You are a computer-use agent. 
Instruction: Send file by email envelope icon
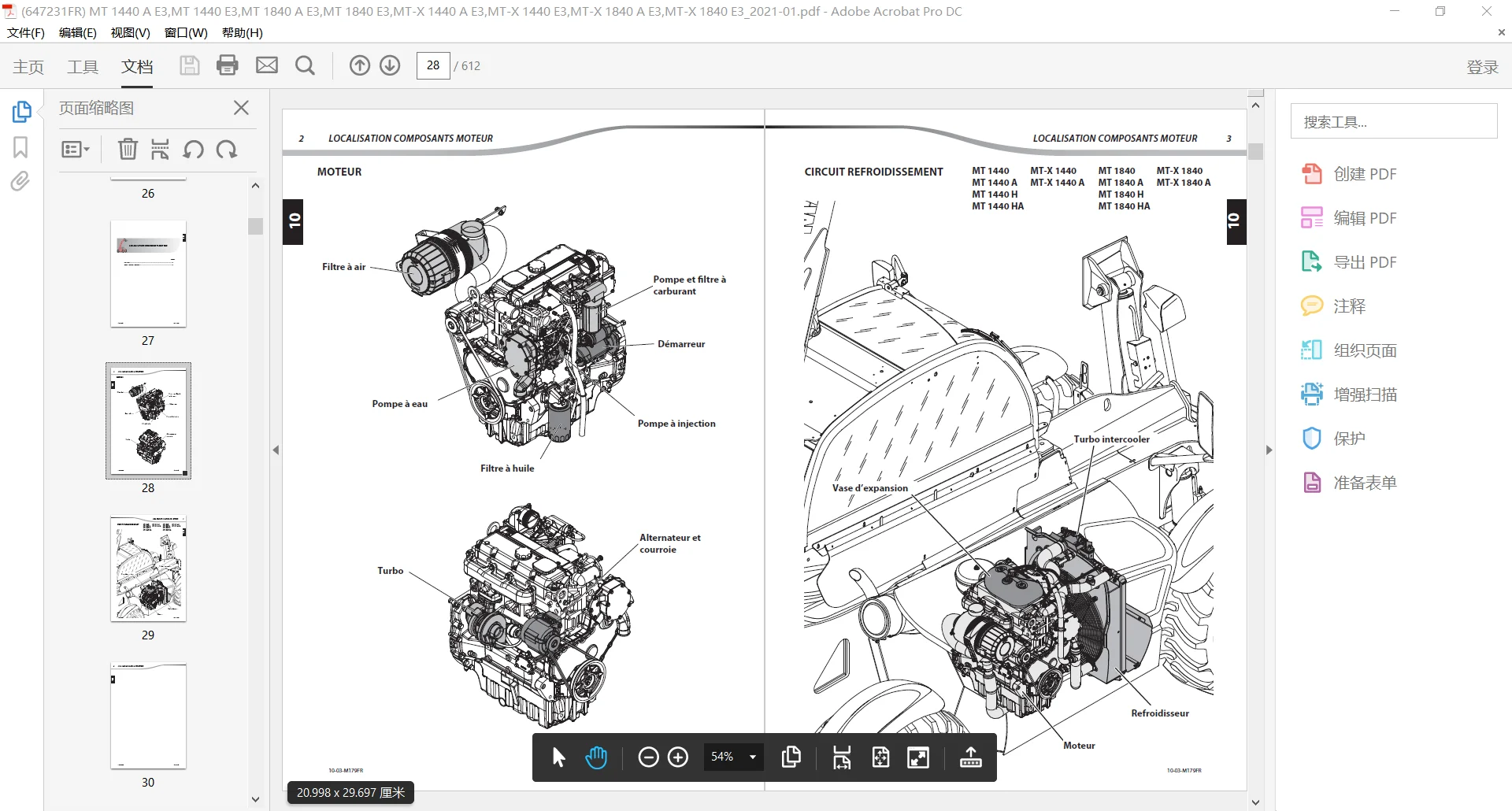(x=267, y=65)
